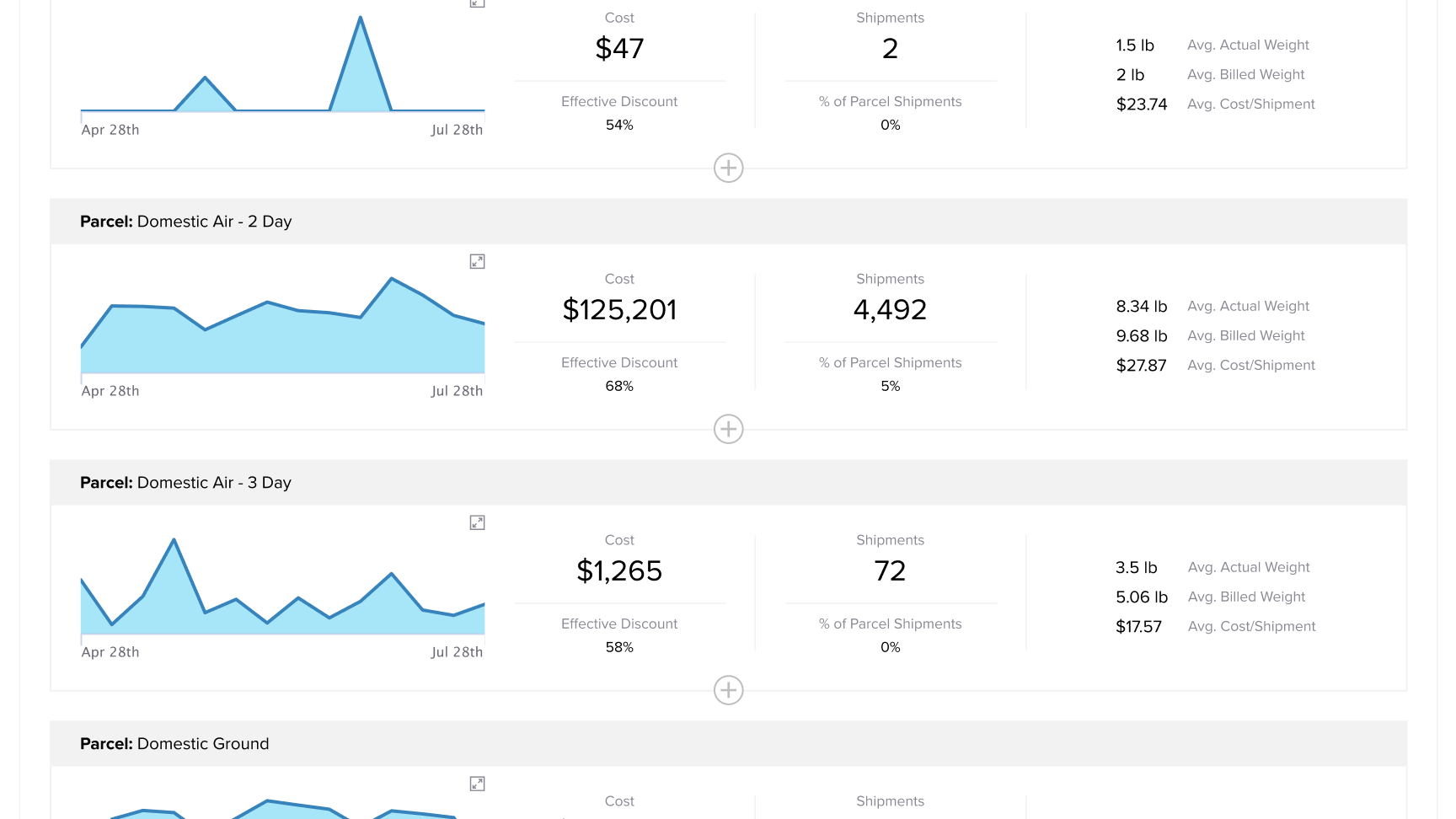Screen dimensions: 1456x819
Task: Select the 4,492 shipments value
Action: point(891,310)
